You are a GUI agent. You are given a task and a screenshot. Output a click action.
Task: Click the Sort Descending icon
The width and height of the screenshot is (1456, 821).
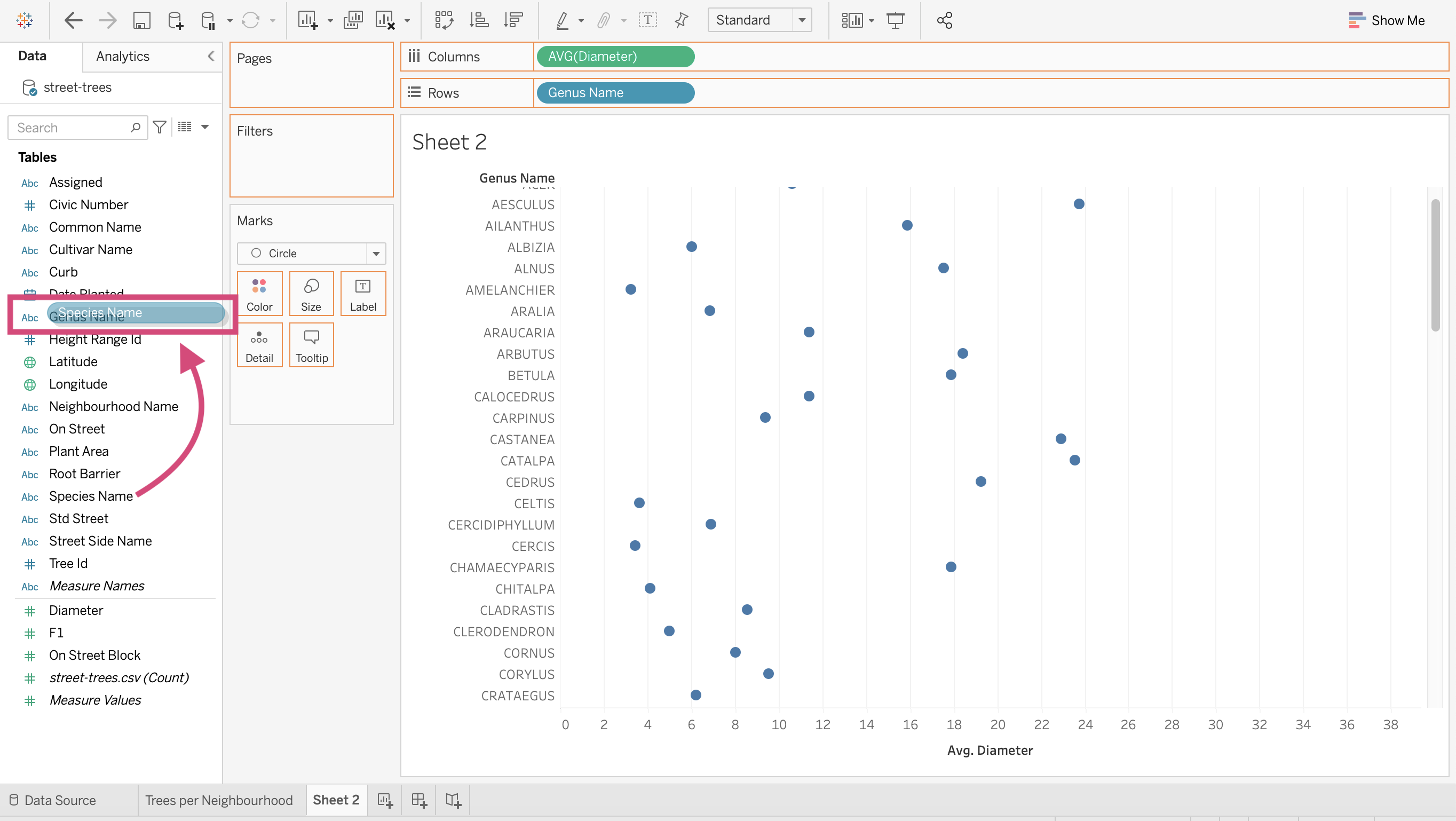tap(513, 20)
